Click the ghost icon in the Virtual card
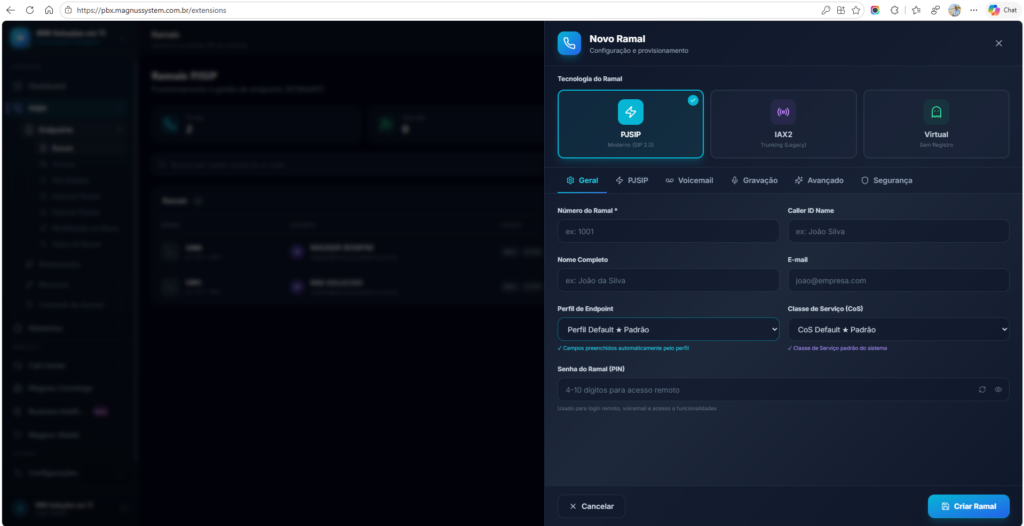The width and height of the screenshot is (1024, 526). tap(936, 112)
